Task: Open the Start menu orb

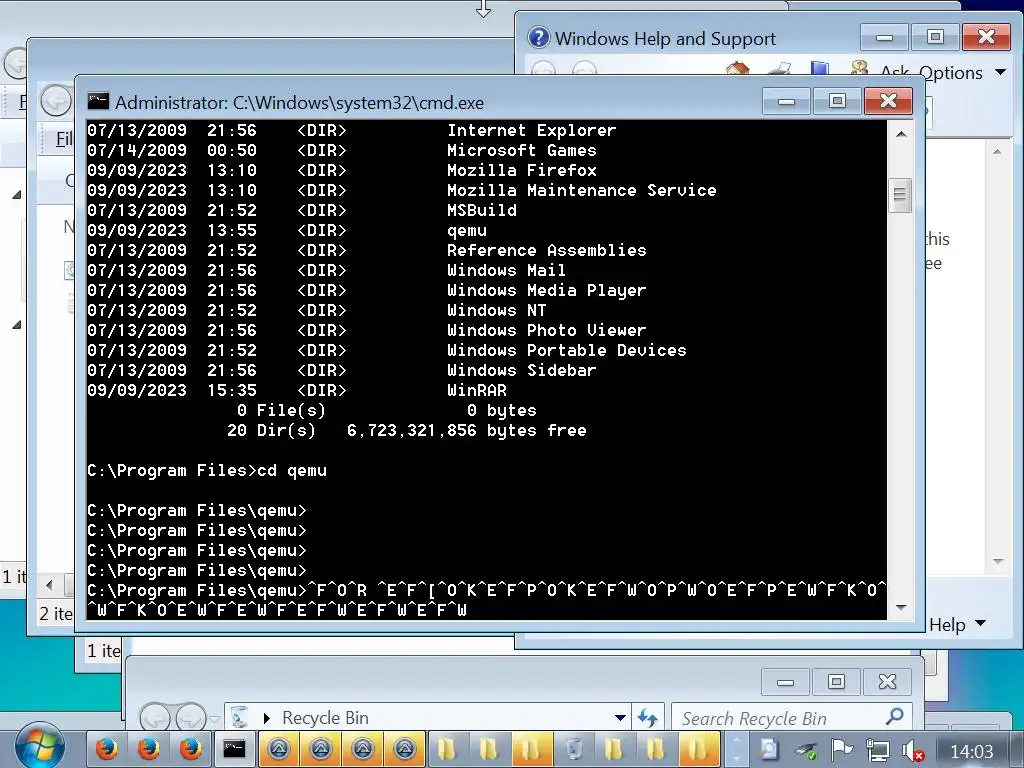Action: (39, 748)
